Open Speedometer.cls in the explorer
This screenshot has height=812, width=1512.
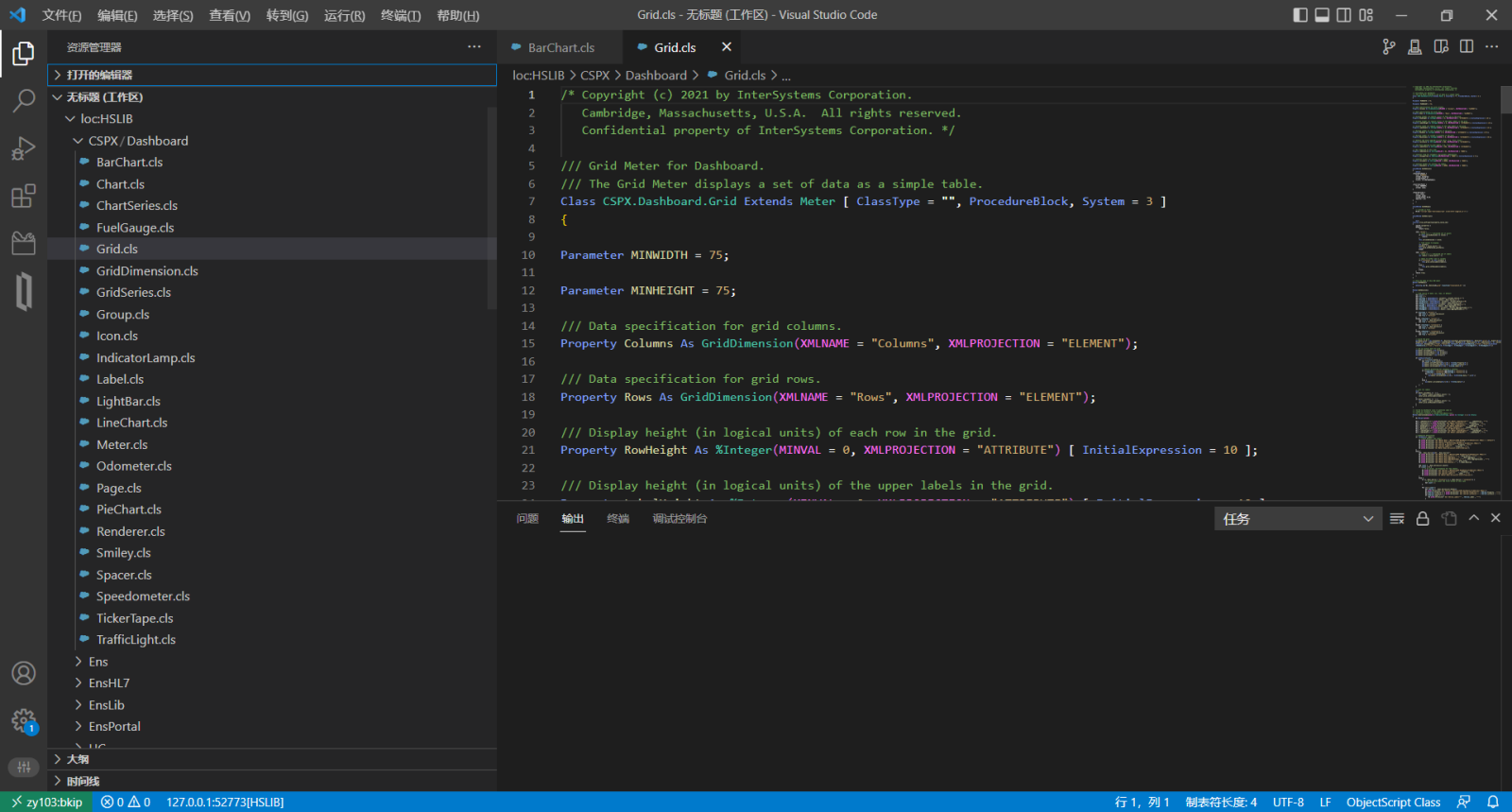(143, 596)
